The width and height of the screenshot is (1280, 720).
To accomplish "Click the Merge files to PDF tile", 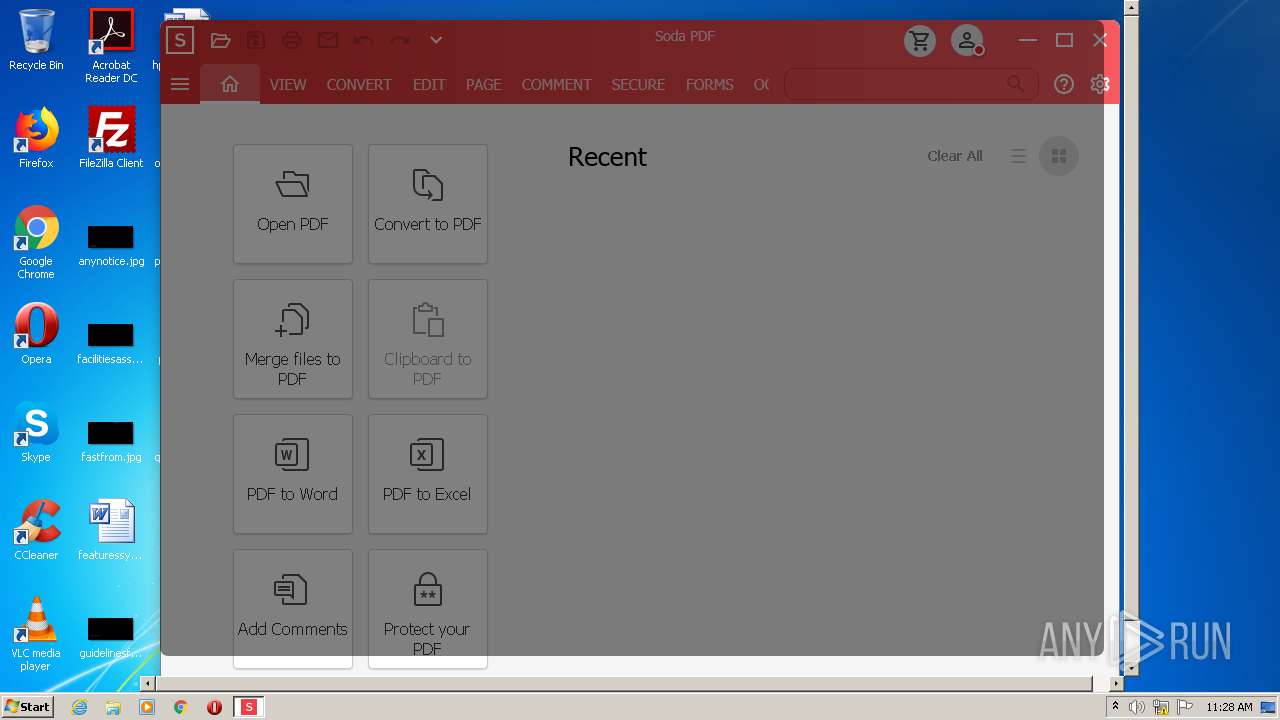I will 293,339.
